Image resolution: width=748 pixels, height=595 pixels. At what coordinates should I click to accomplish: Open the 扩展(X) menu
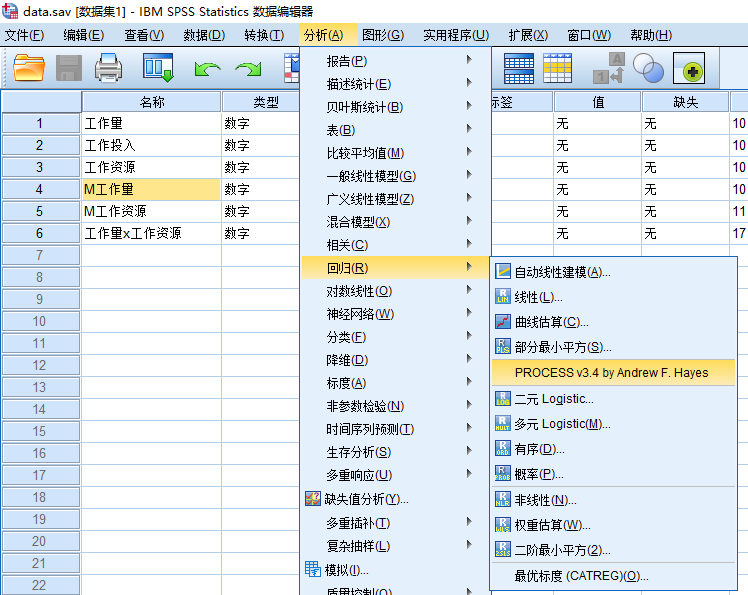click(528, 35)
